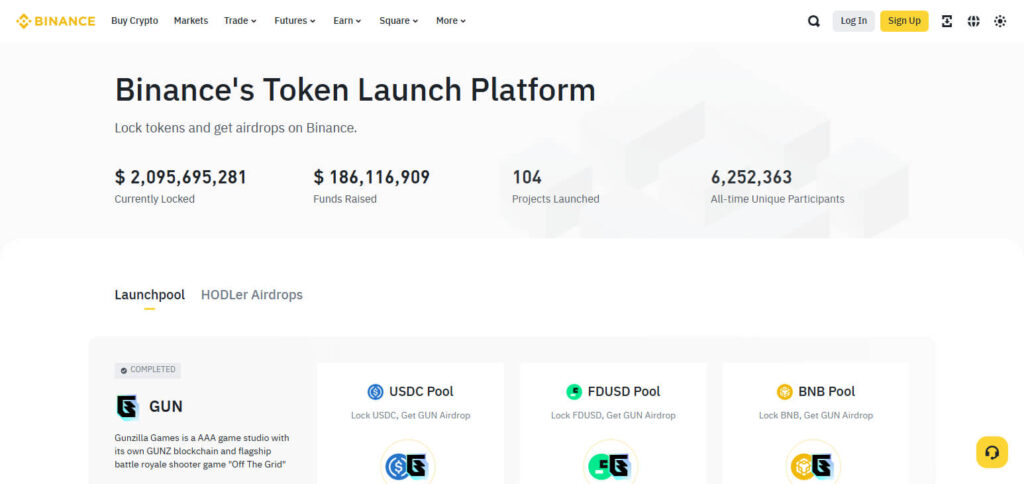
Task: Click 'Lock BNB, Get GUN Airdrop' text
Action: pyautogui.click(x=816, y=415)
